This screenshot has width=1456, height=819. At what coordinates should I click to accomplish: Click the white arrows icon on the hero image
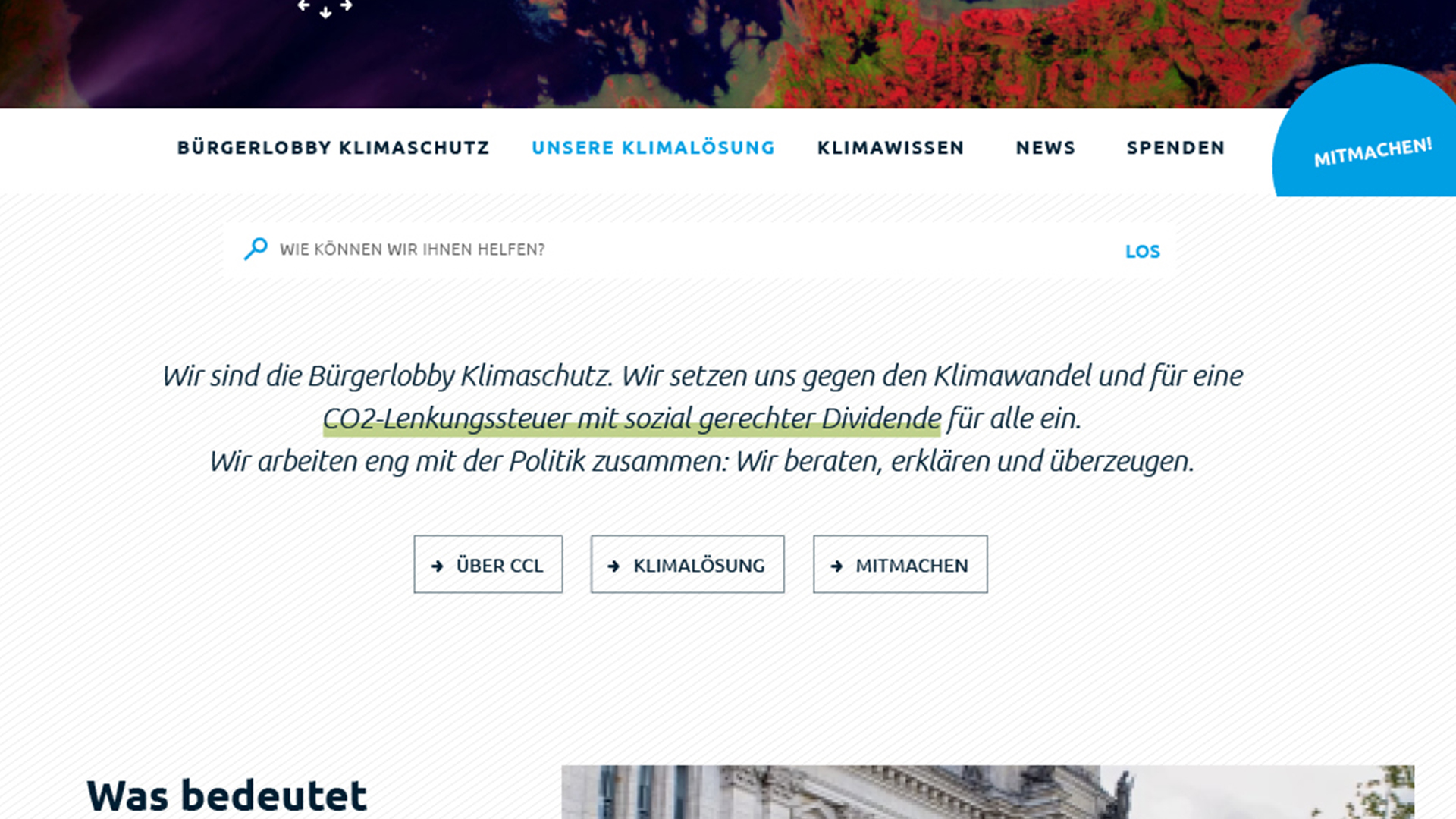click(325, 8)
